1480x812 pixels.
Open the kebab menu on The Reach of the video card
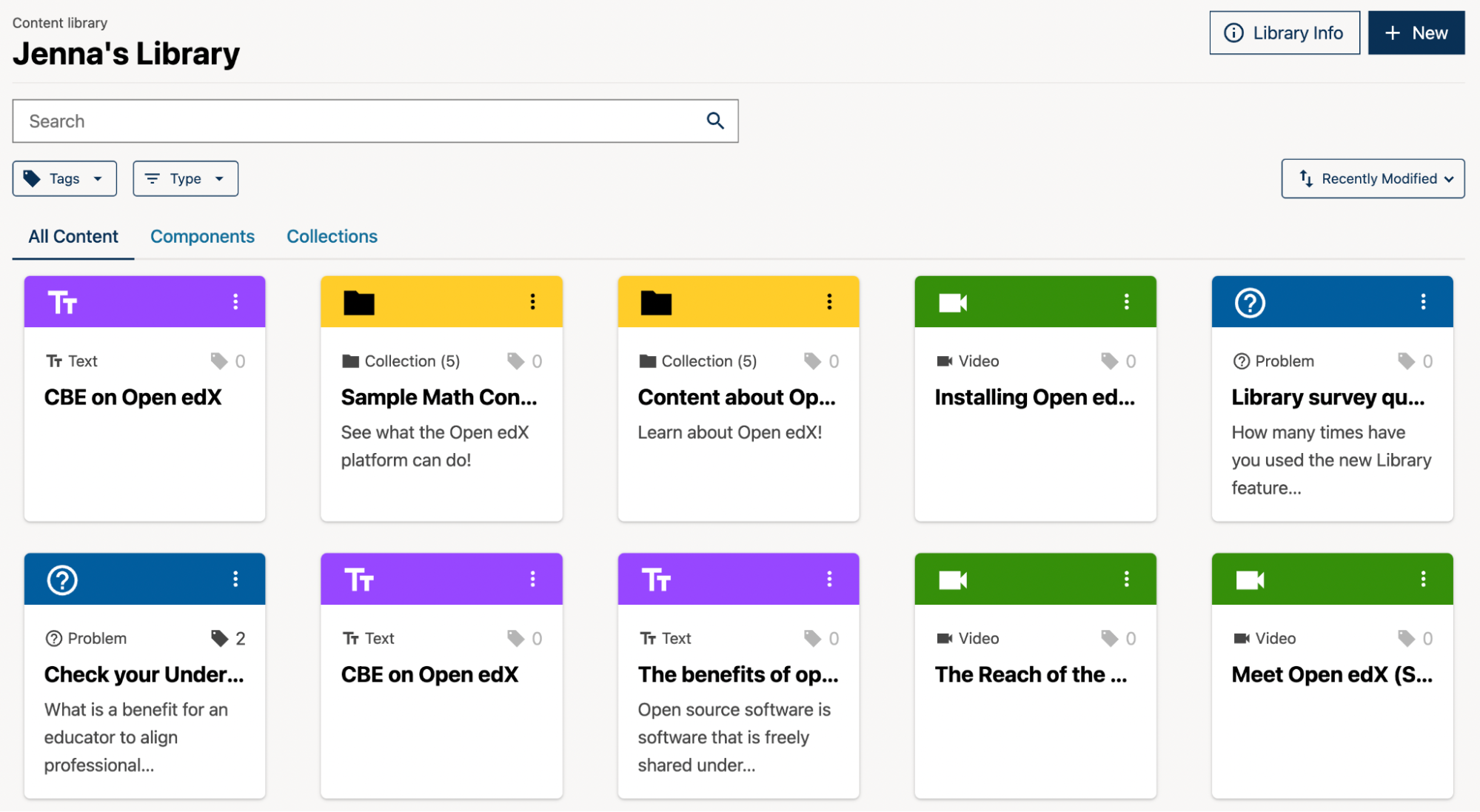click(x=1127, y=579)
